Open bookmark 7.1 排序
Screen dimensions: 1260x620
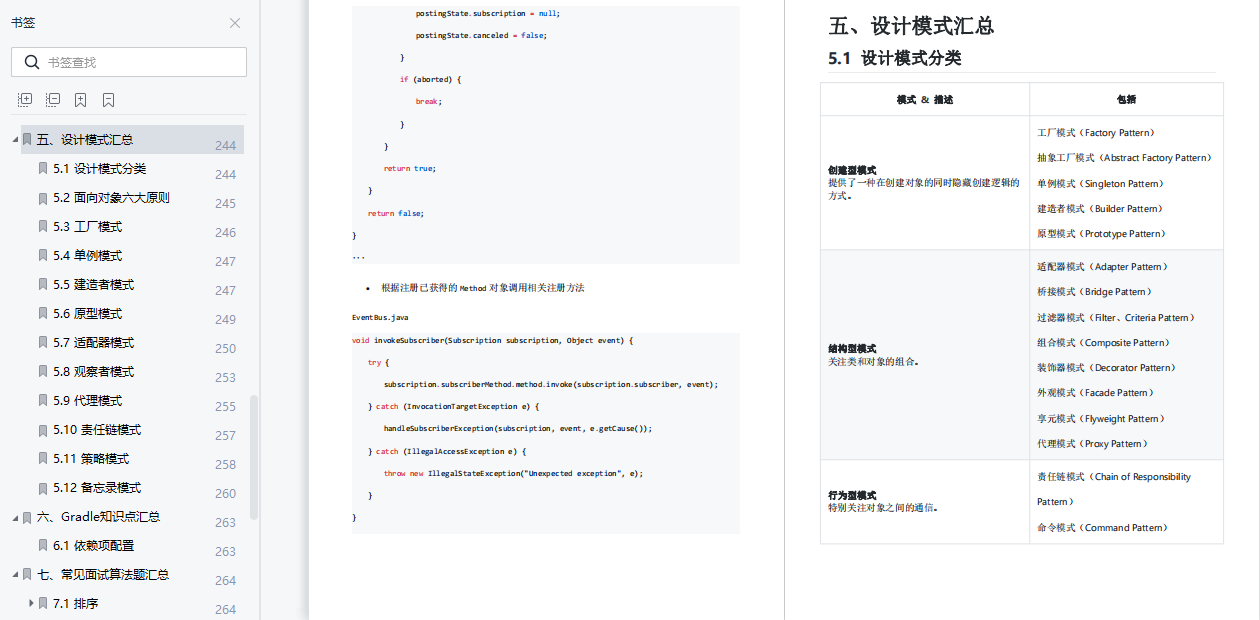[76, 604]
